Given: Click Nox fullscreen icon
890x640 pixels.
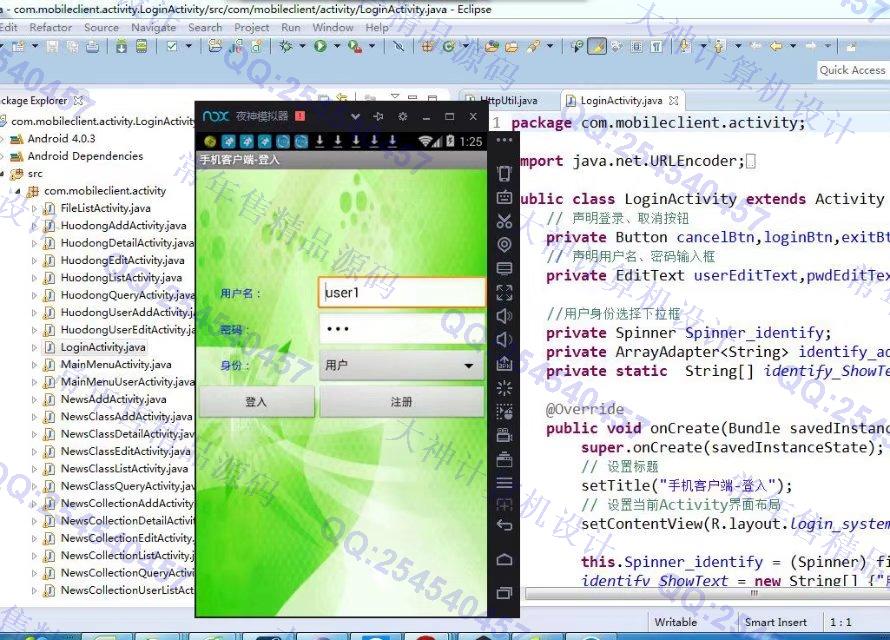Looking at the screenshot, I should pos(504,292).
